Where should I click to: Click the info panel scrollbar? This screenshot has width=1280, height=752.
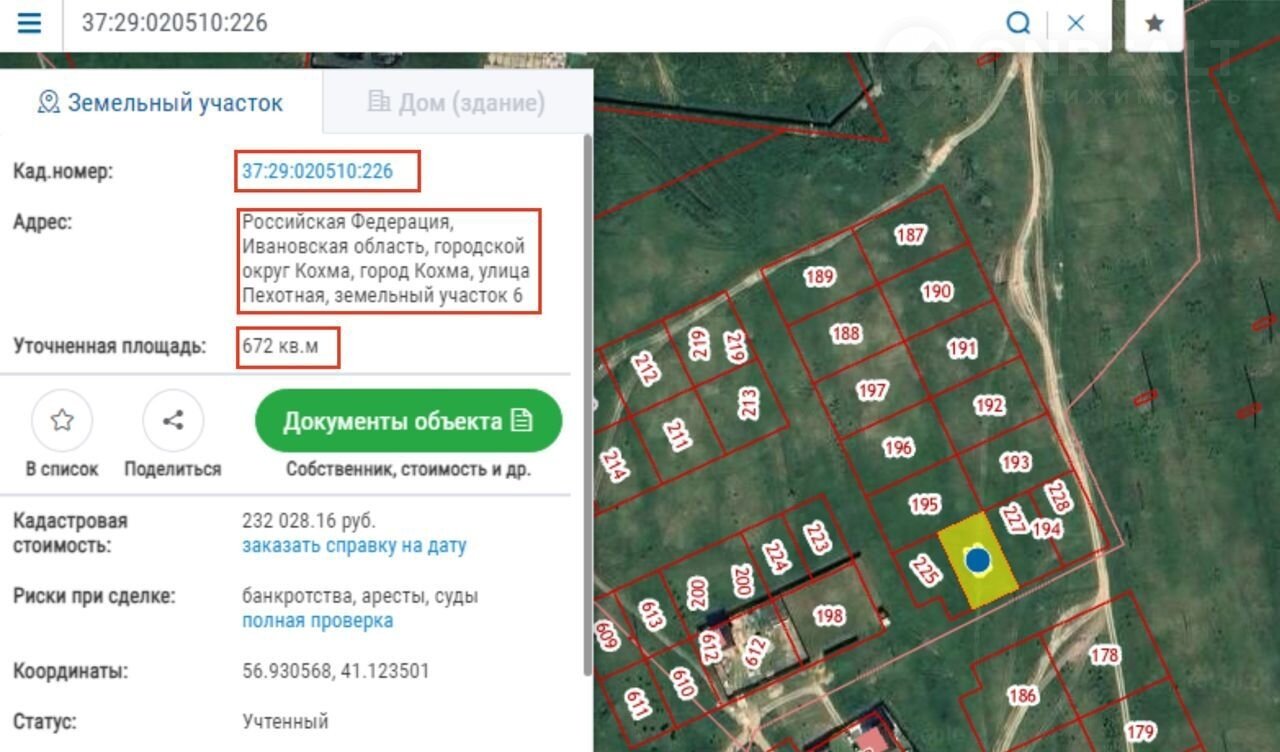point(587,400)
